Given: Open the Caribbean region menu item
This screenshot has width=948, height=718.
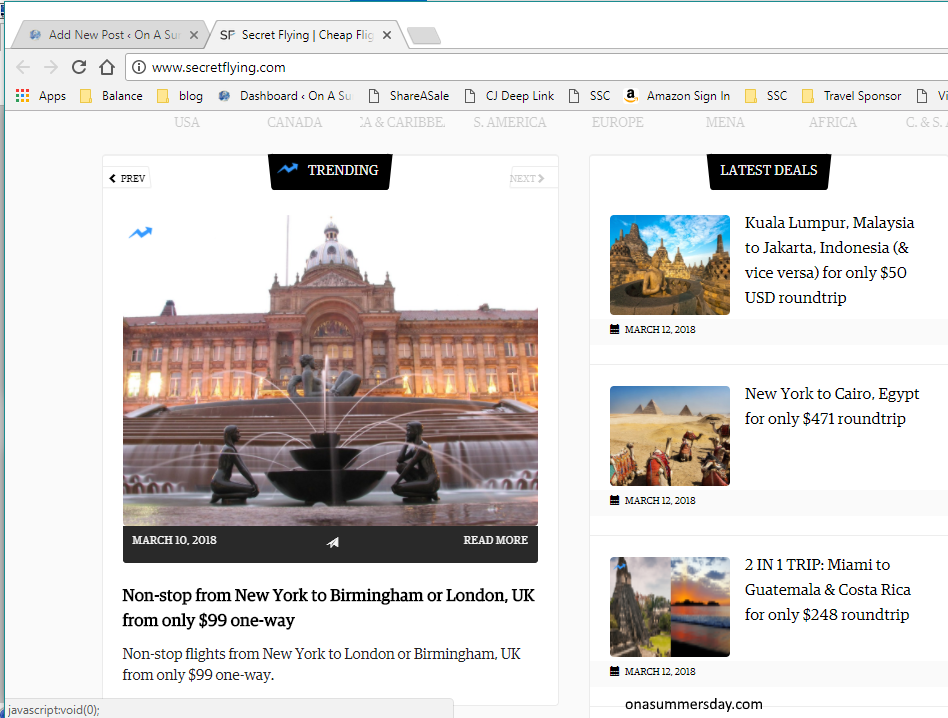Looking at the screenshot, I should 402,122.
